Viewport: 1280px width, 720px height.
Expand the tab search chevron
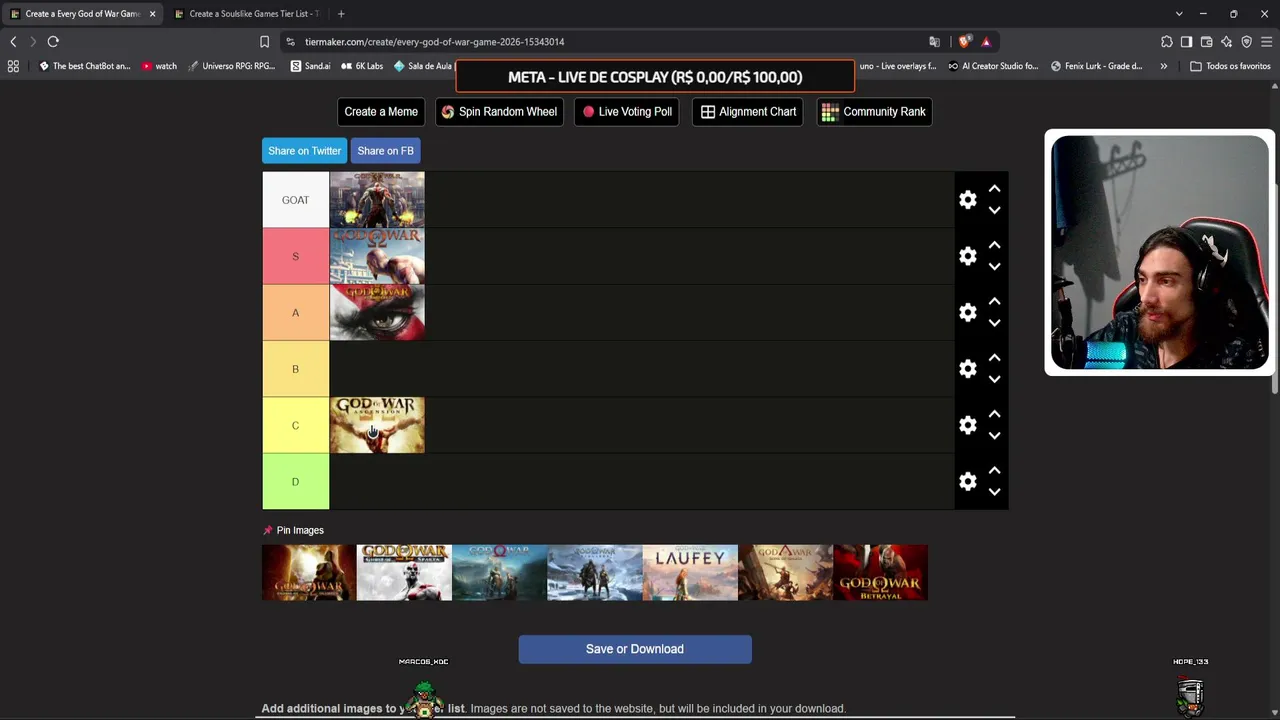coord(1179,14)
